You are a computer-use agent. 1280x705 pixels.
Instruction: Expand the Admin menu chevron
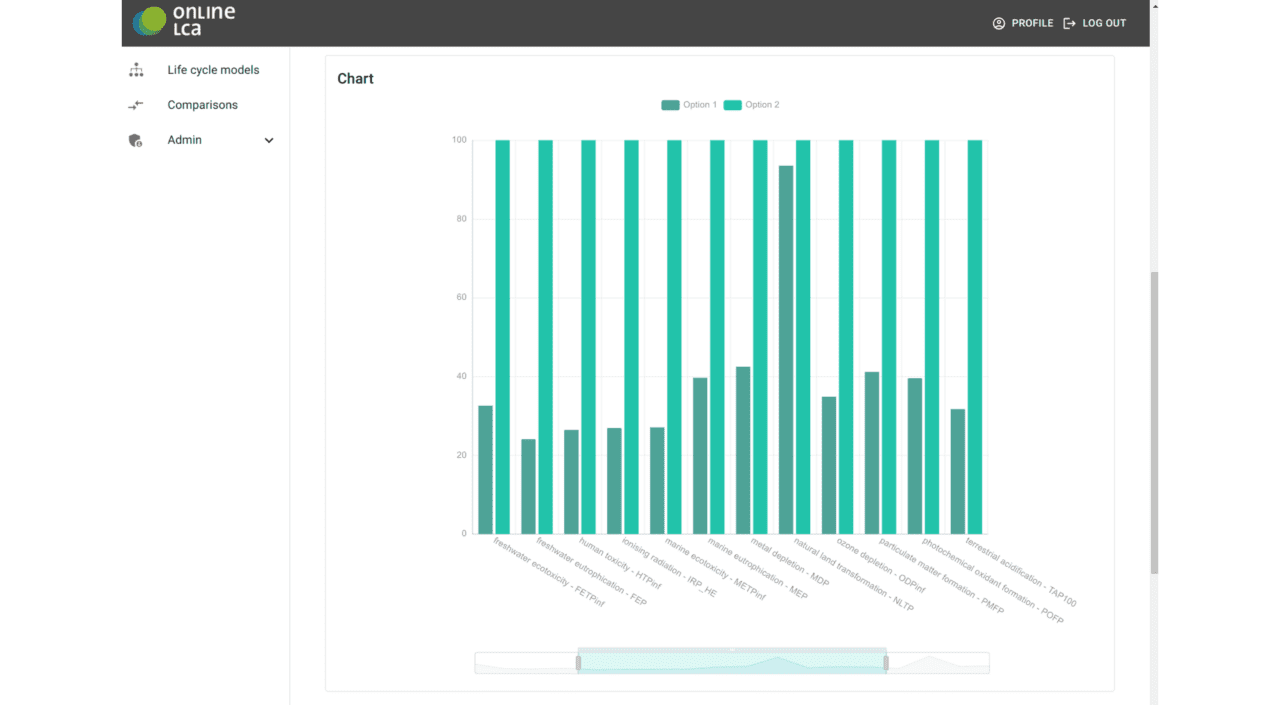269,141
